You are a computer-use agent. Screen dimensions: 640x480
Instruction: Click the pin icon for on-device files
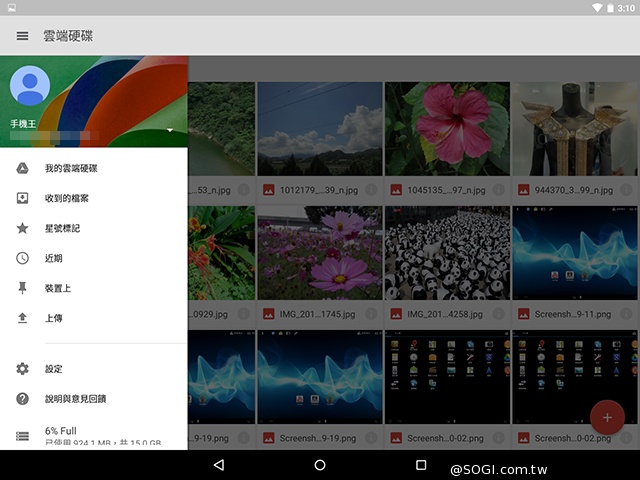(22, 288)
